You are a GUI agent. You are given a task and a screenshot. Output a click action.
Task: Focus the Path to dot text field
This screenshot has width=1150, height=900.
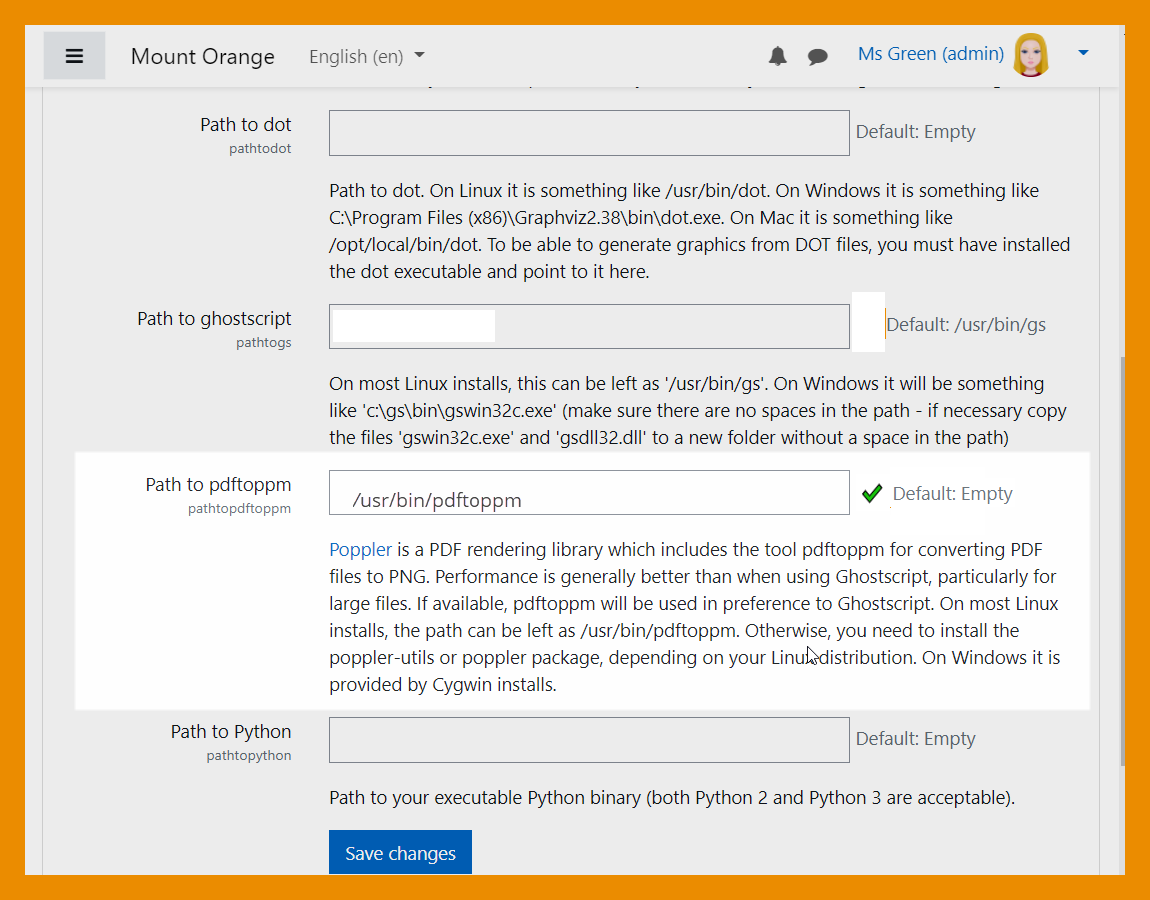(589, 133)
